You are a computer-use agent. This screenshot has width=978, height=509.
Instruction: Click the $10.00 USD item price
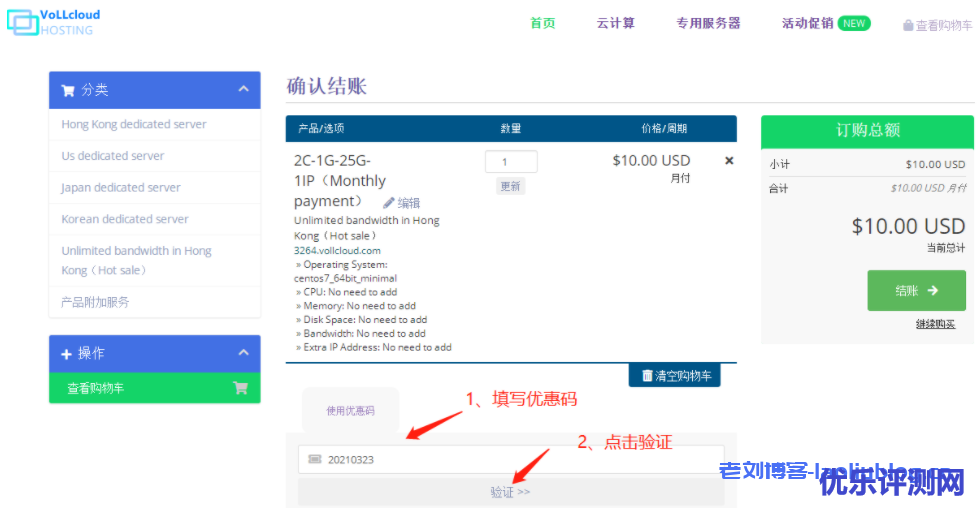click(651, 160)
